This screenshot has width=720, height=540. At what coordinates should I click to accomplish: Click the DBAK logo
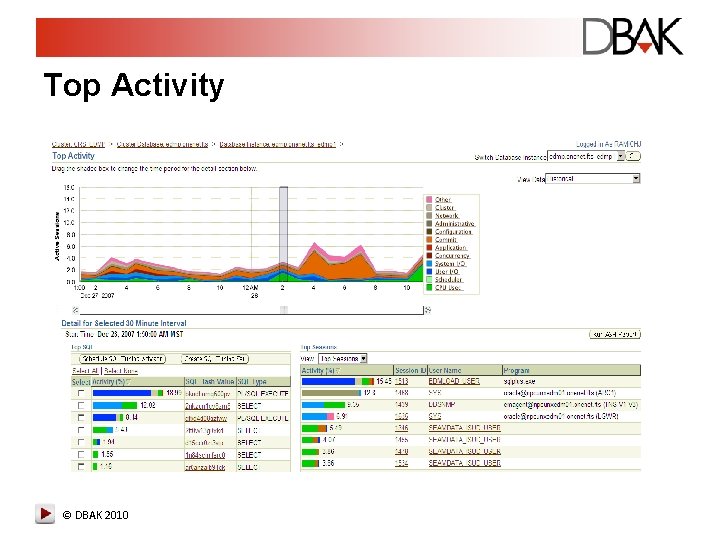[x=633, y=36]
